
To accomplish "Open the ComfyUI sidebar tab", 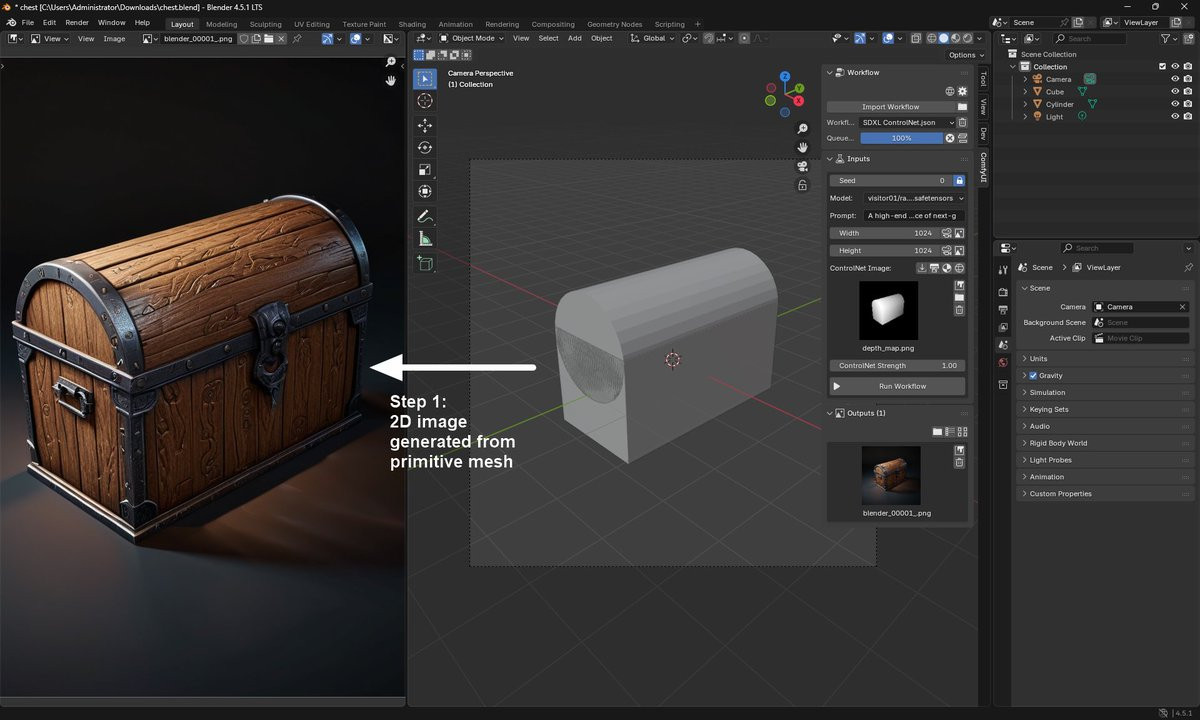I will (x=983, y=168).
